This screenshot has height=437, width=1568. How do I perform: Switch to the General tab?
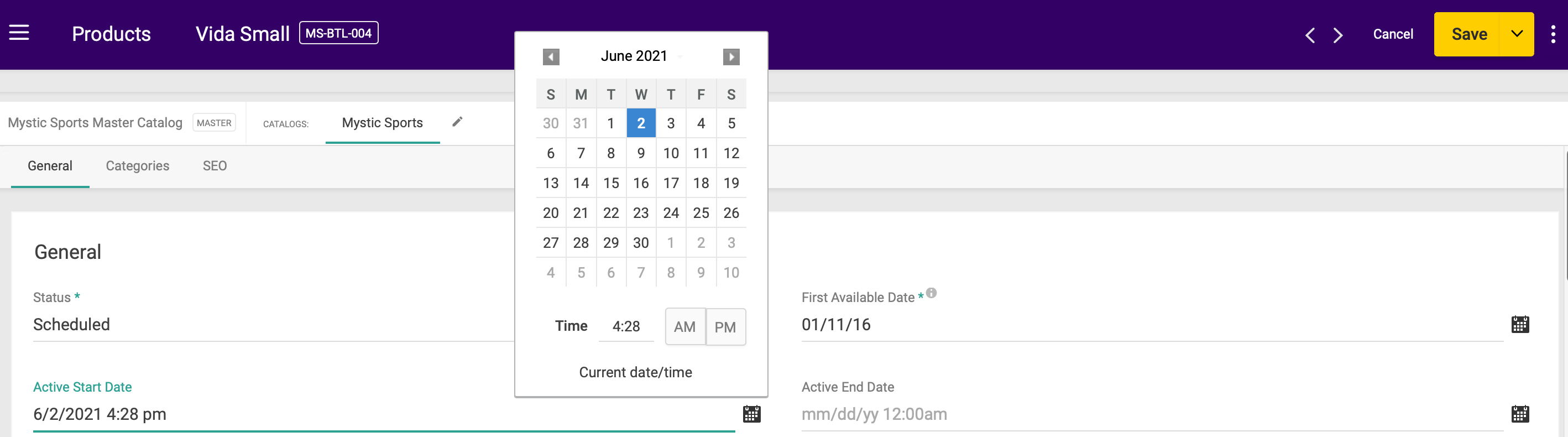point(50,165)
